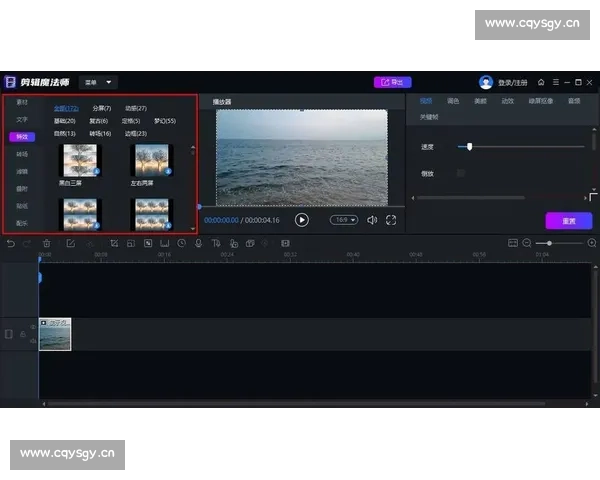600x480 pixels.
Task: Enter fullscreen preview using the expand icon
Action: click(391, 220)
